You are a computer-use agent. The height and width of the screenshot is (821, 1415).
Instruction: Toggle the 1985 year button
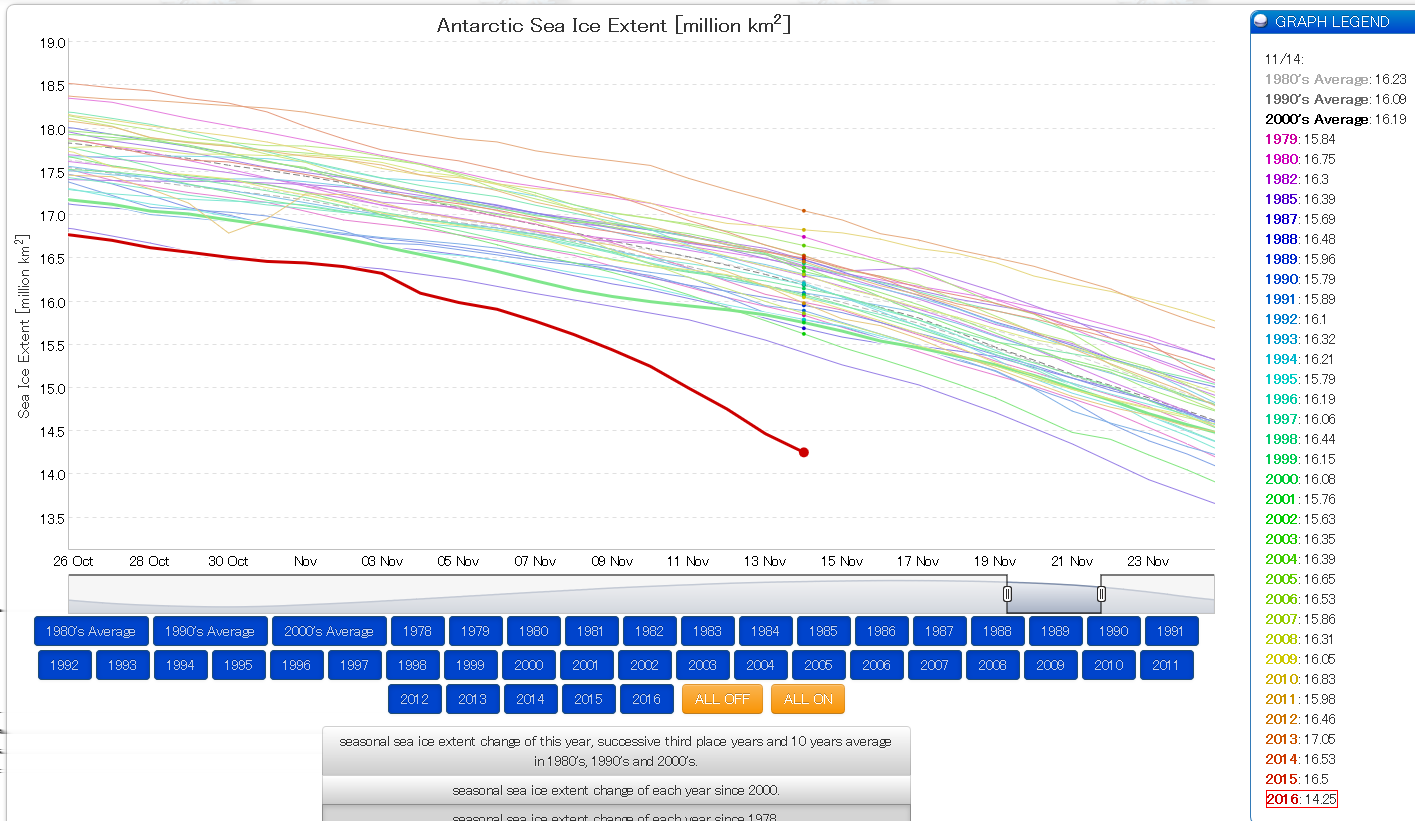point(823,631)
